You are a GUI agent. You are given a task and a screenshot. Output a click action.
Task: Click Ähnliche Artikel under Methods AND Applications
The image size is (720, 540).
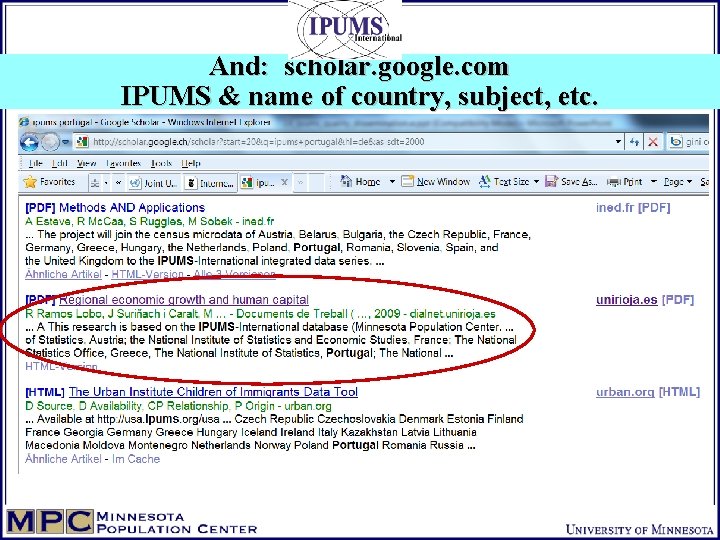click(x=63, y=275)
